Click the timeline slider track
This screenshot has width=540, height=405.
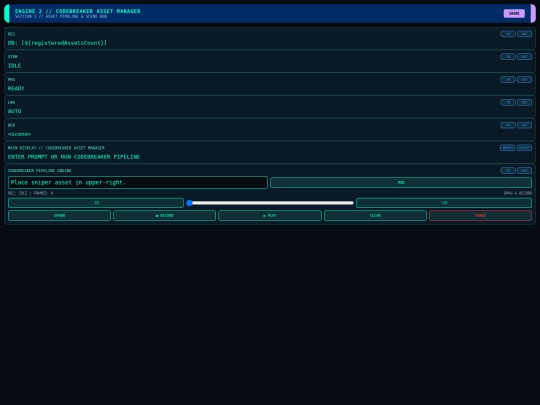pos(270,203)
